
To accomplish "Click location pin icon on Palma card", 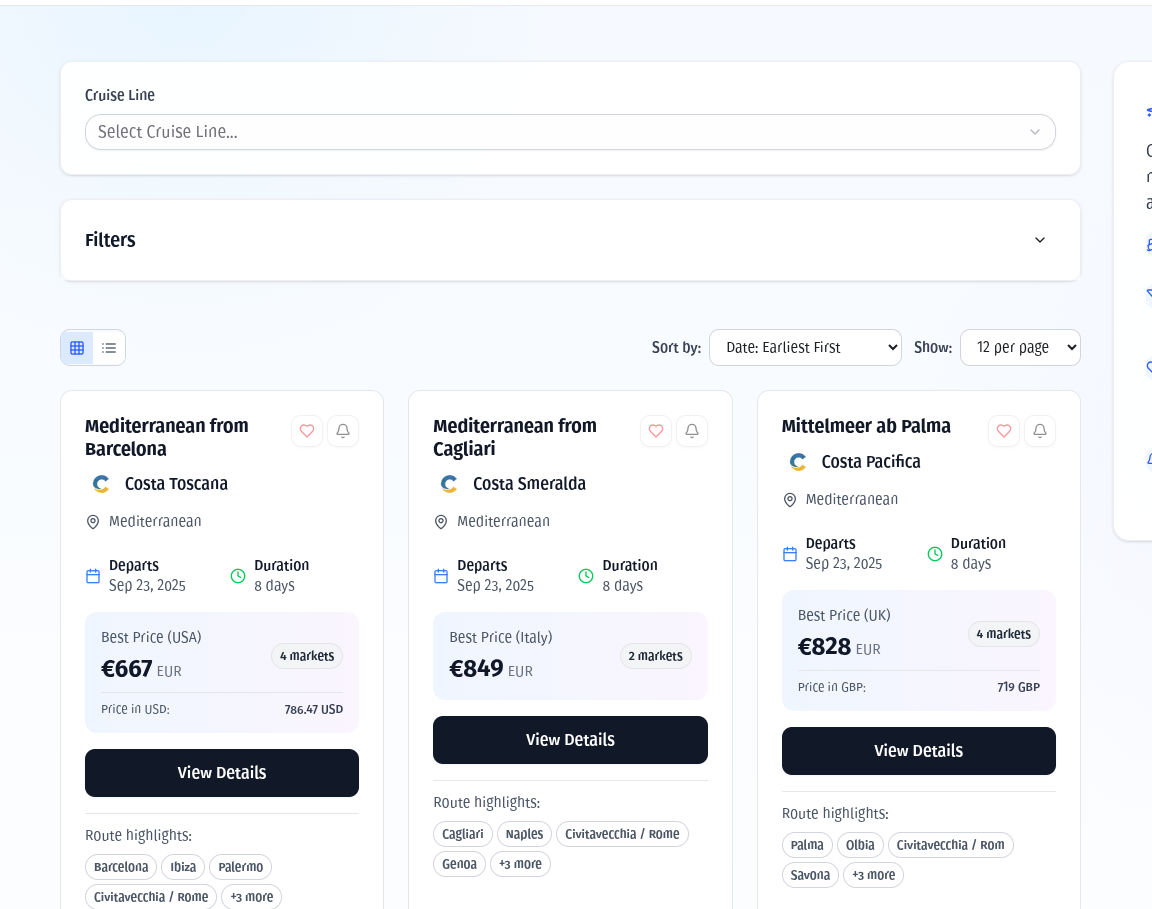I will 790,500.
